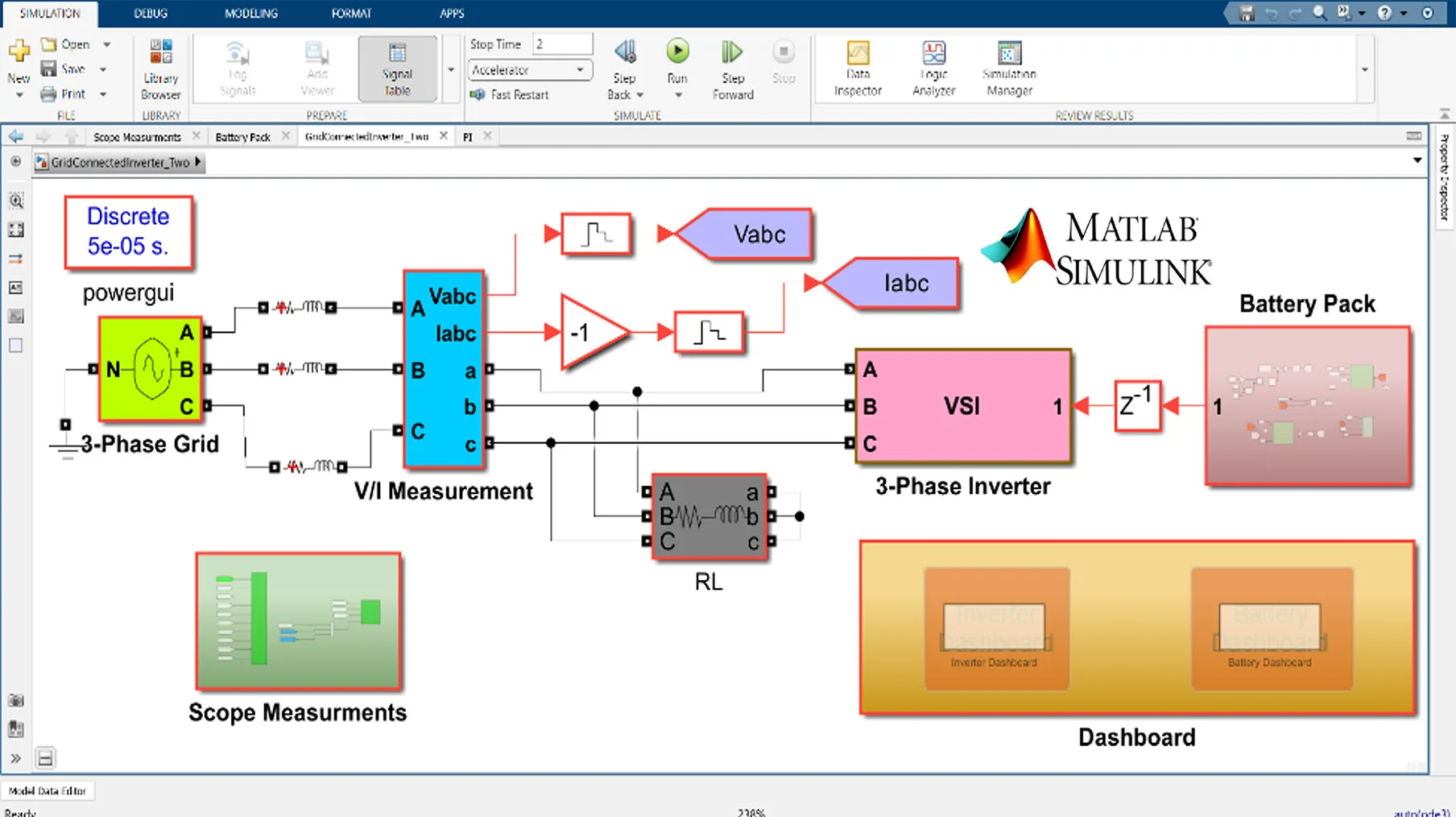
Task: Close the GridConnectedInverter_Two tab
Action: click(444, 136)
